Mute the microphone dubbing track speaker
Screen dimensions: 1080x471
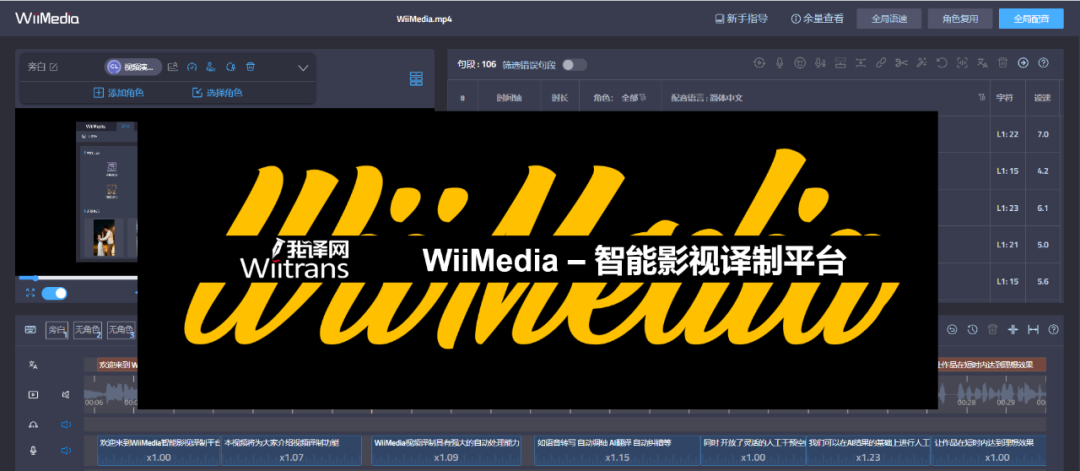(66, 450)
